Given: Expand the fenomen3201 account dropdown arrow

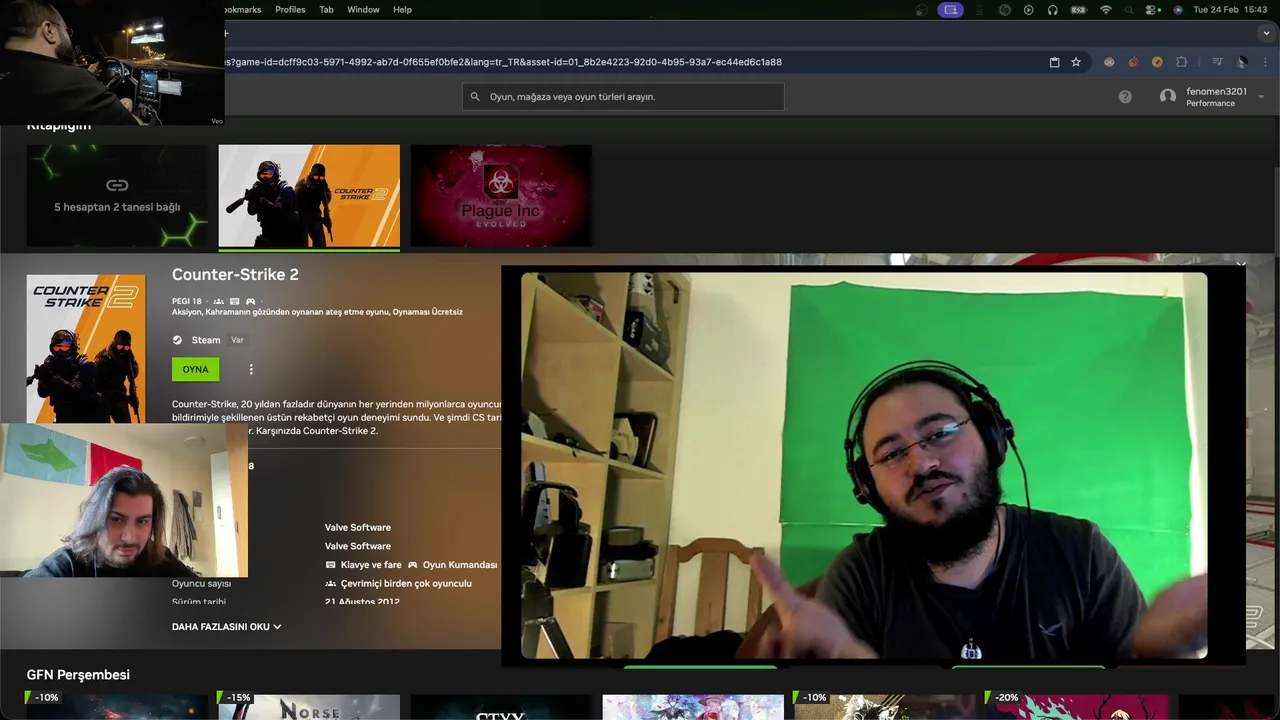Looking at the screenshot, I should 1261,97.
